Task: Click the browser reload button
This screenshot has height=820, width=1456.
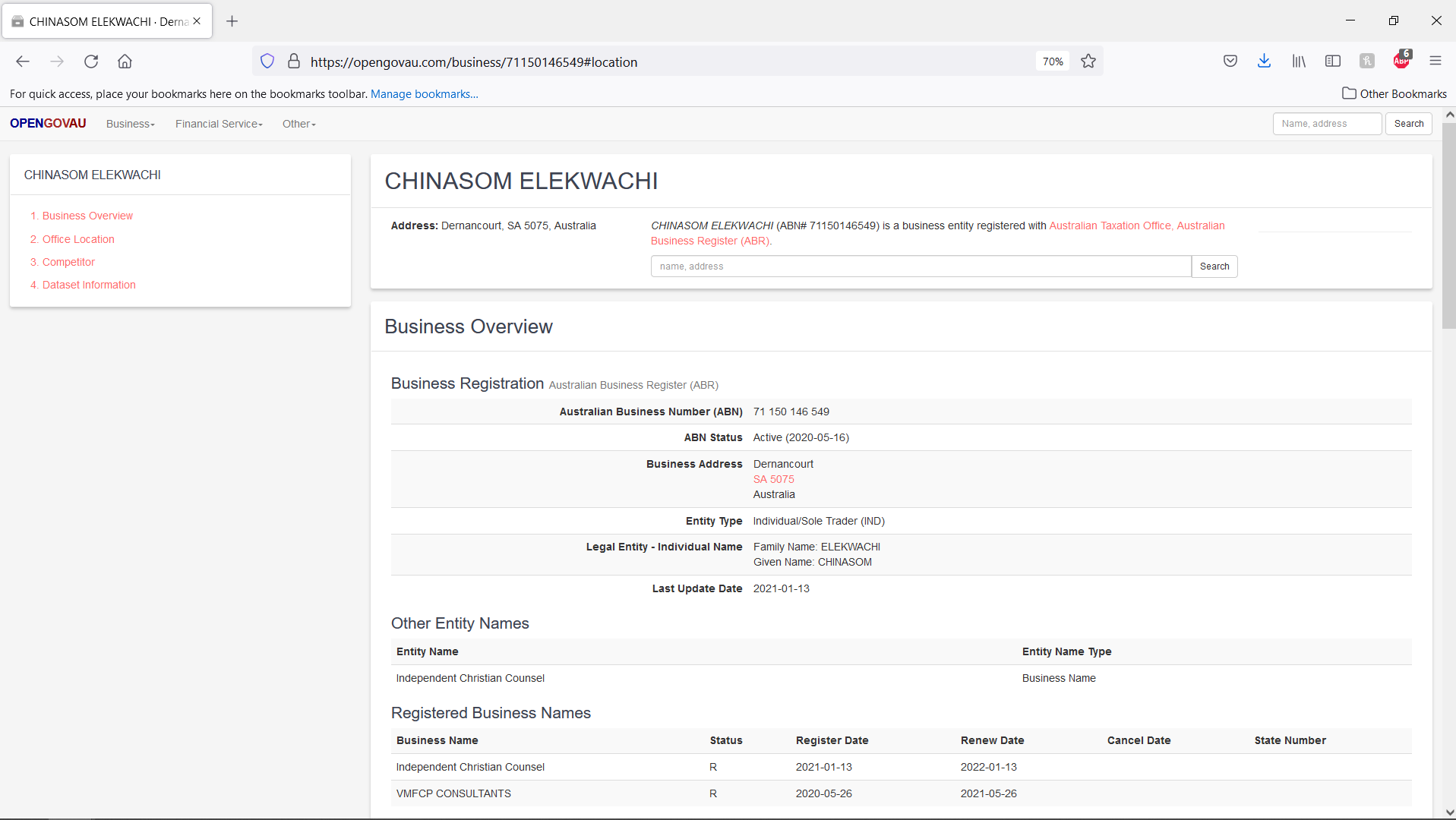Action: point(91,61)
